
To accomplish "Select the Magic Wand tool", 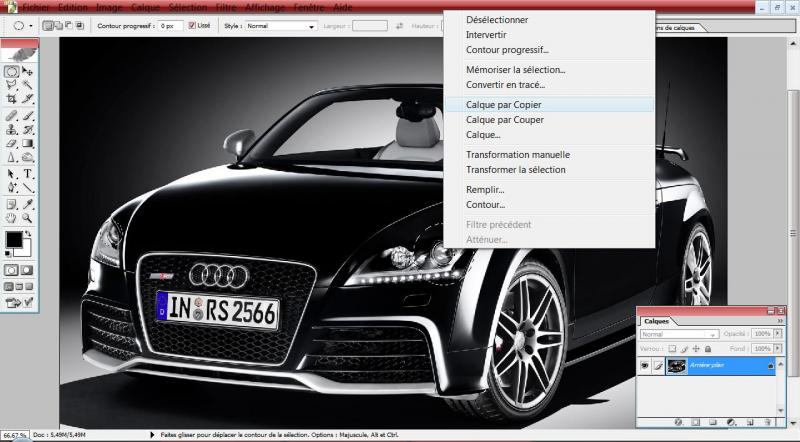I will point(28,85).
